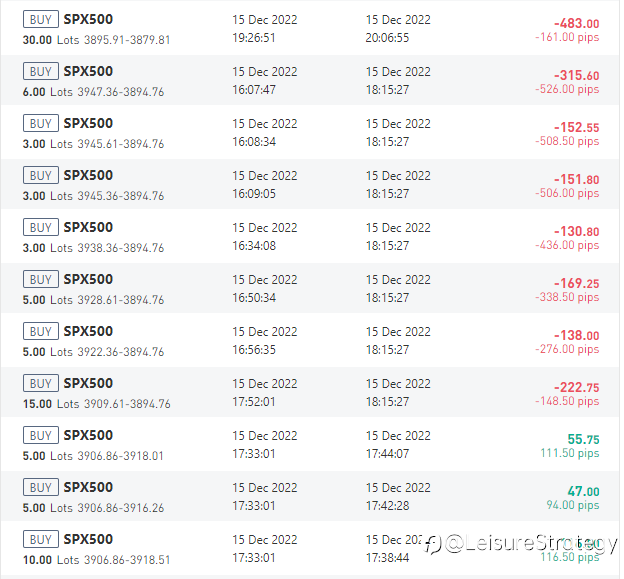Click the BUY badge on the 15.00 lots trade
The height and width of the screenshot is (579, 624).
click(40, 384)
